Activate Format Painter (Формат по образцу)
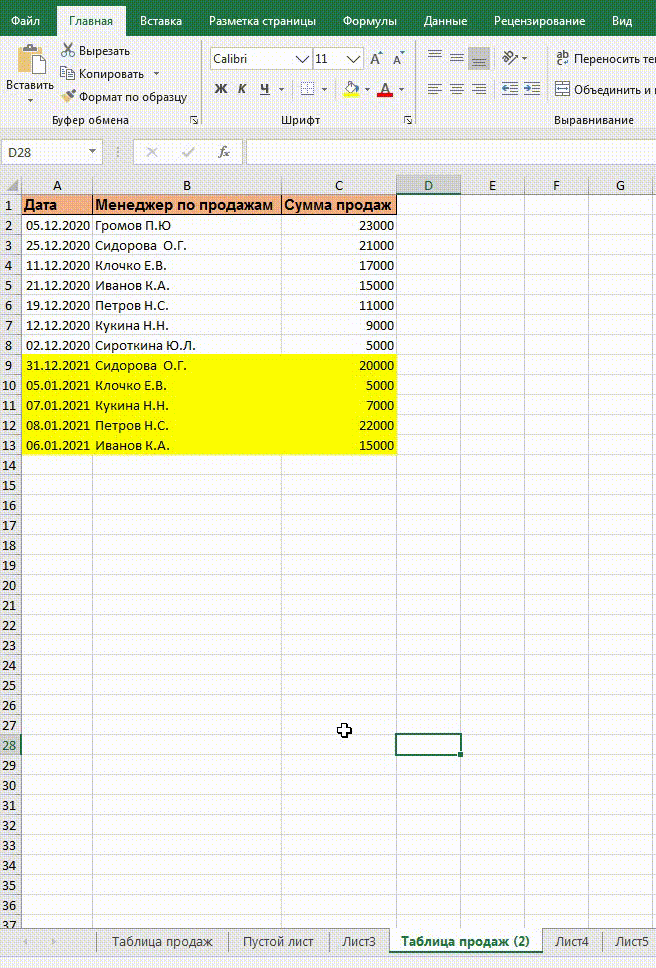The image size is (656, 968). click(x=68, y=96)
